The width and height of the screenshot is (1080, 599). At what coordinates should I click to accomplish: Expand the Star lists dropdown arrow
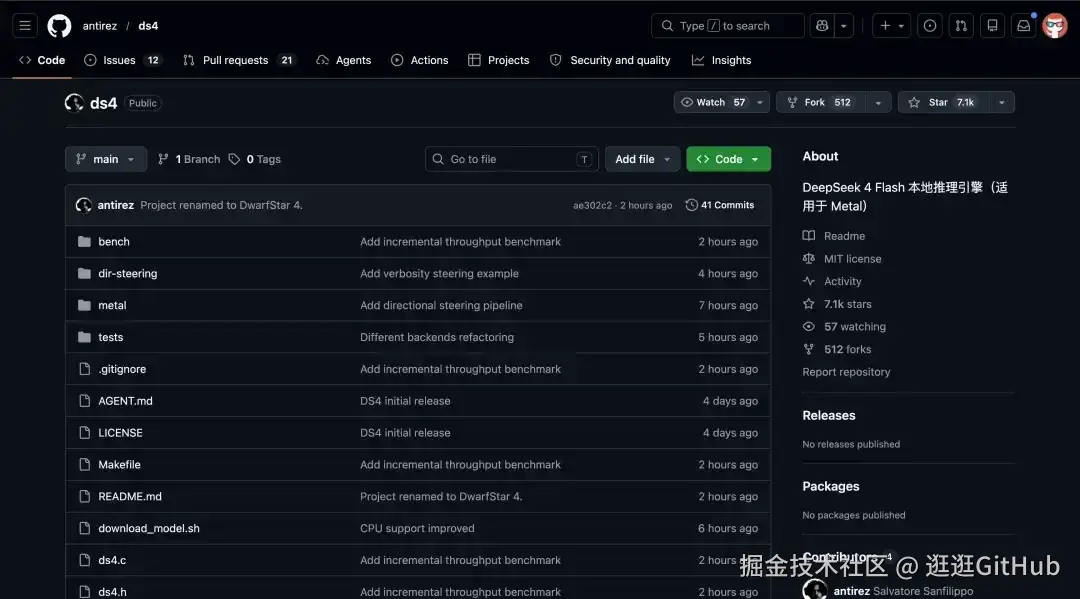[1001, 102]
